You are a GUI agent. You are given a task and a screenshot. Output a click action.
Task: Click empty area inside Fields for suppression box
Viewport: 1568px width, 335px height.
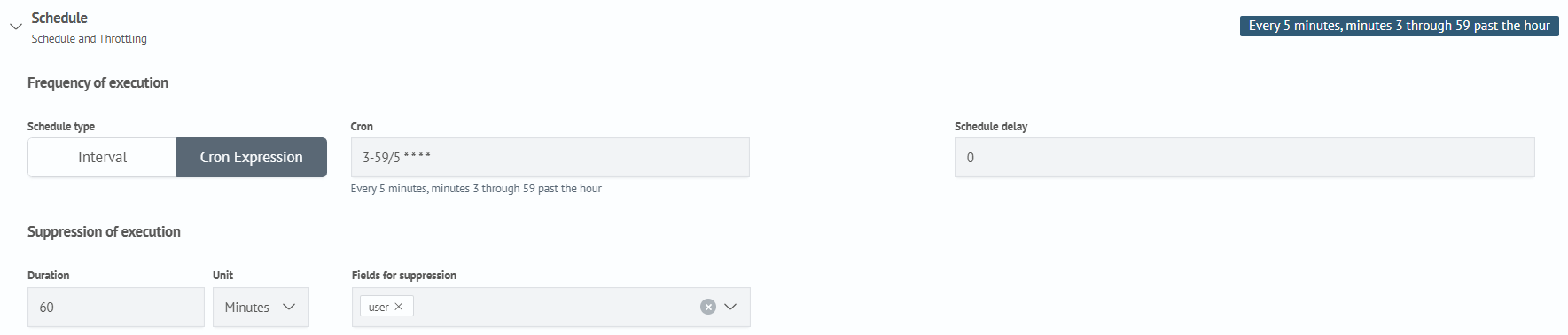click(554, 307)
